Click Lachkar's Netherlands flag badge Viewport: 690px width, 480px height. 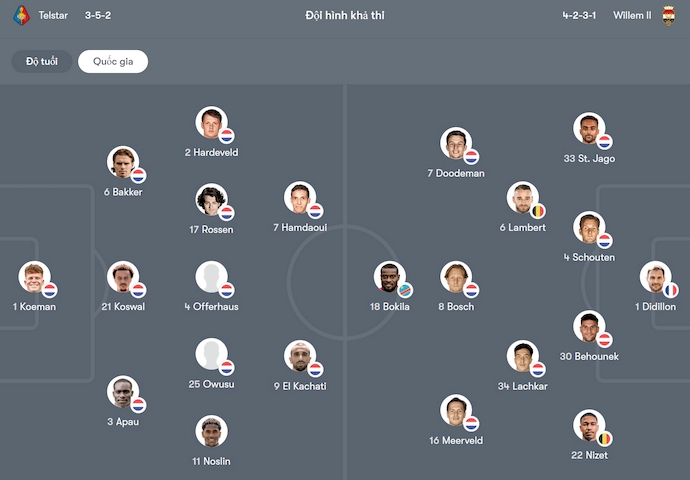point(537,369)
